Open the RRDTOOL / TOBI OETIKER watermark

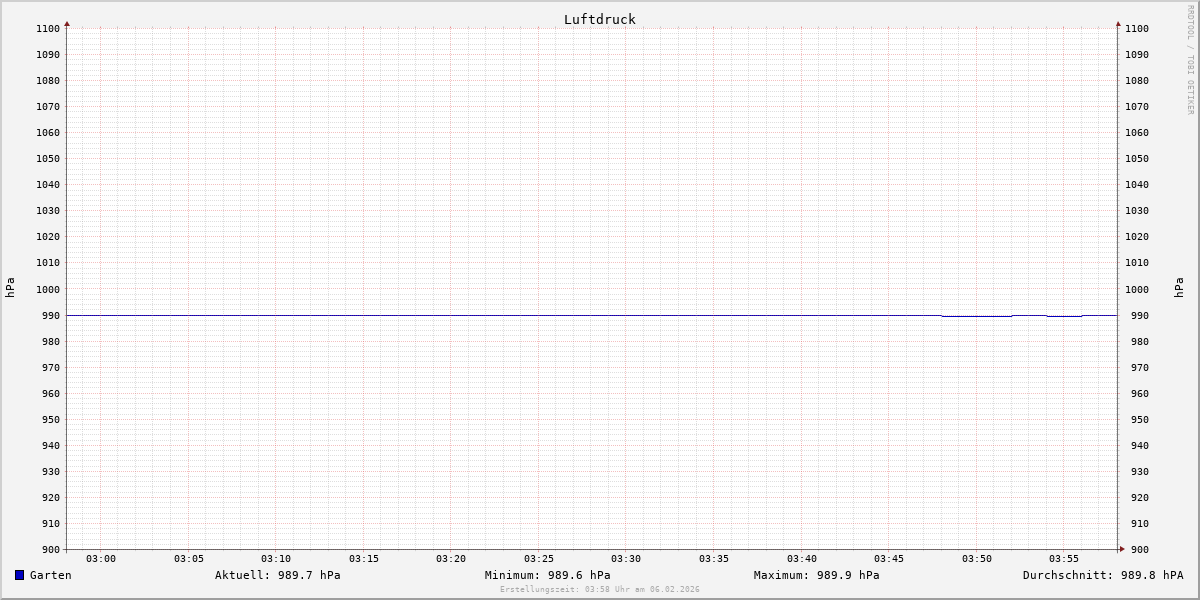coord(1190,60)
